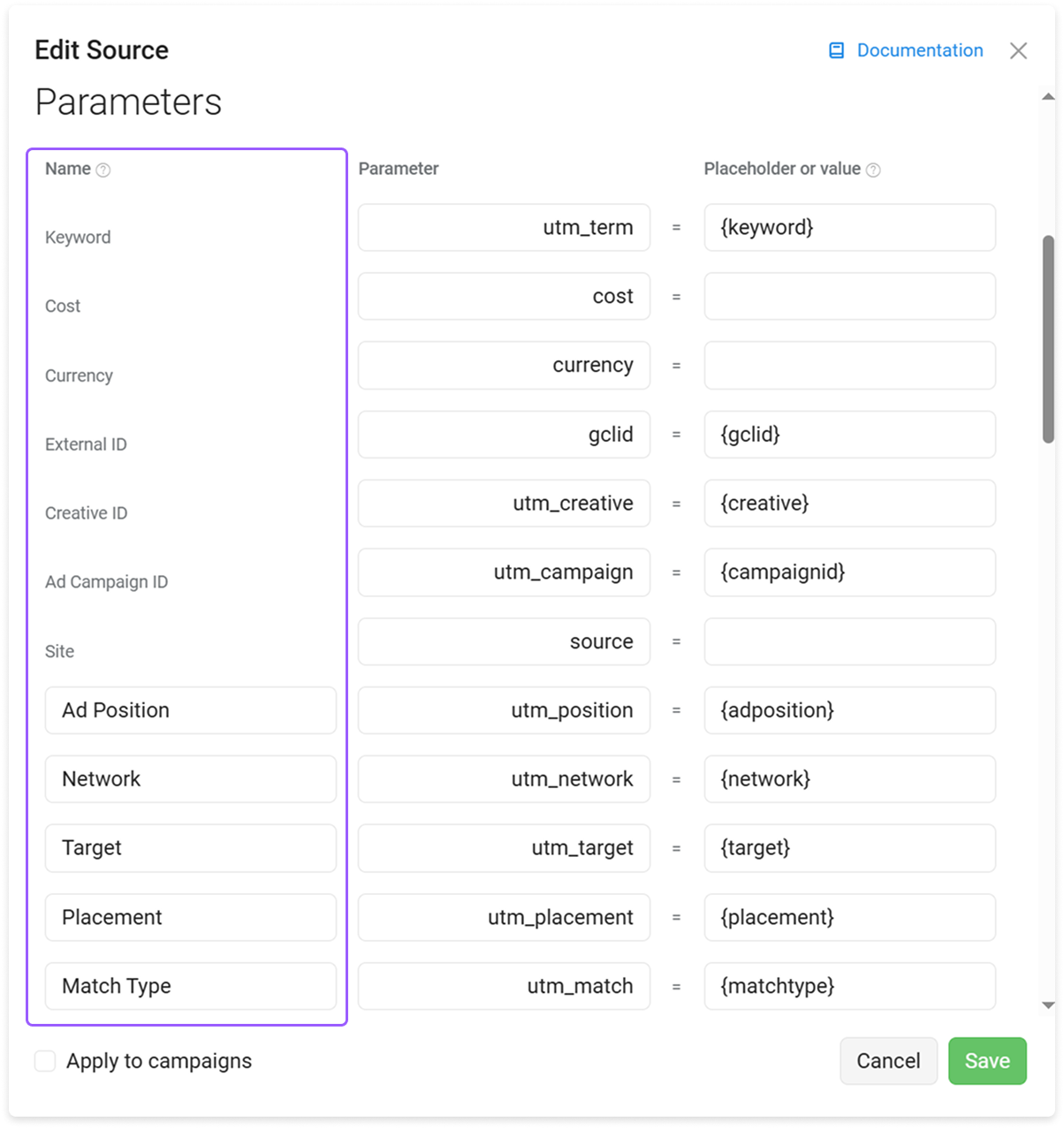The width and height of the screenshot is (1064, 1129).
Task: Open the Documentation link
Action: pyautogui.click(x=920, y=50)
